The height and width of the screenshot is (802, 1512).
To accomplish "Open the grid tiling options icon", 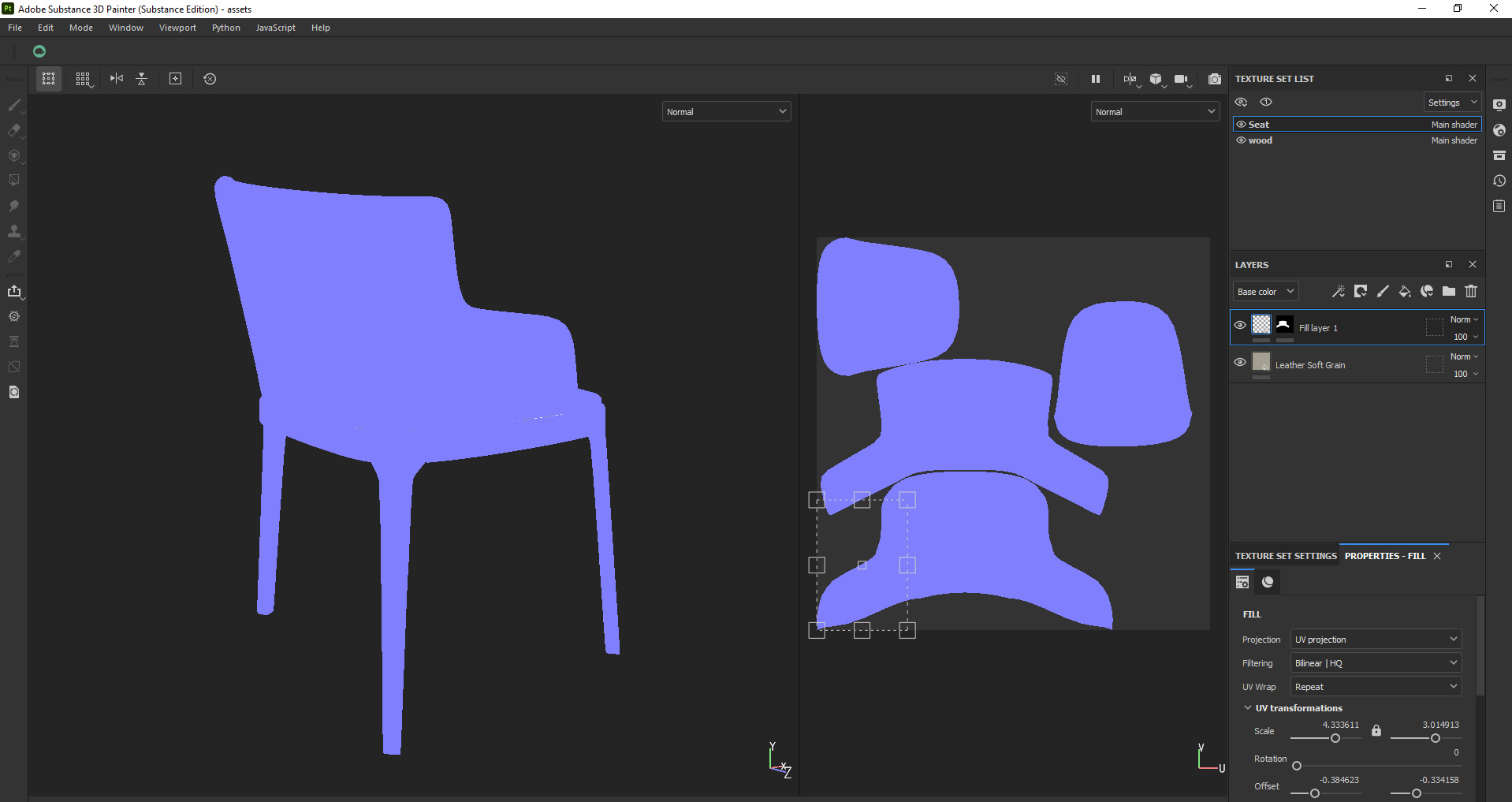I will [x=83, y=79].
